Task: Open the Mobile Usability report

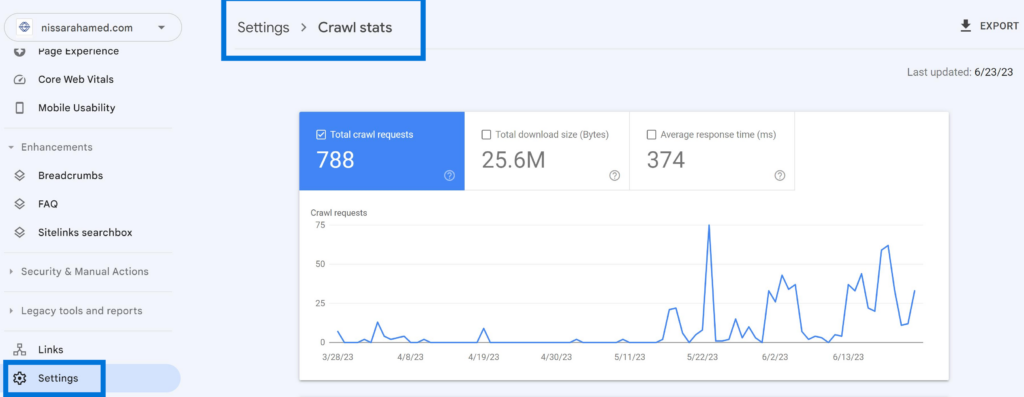Action: click(x=76, y=108)
